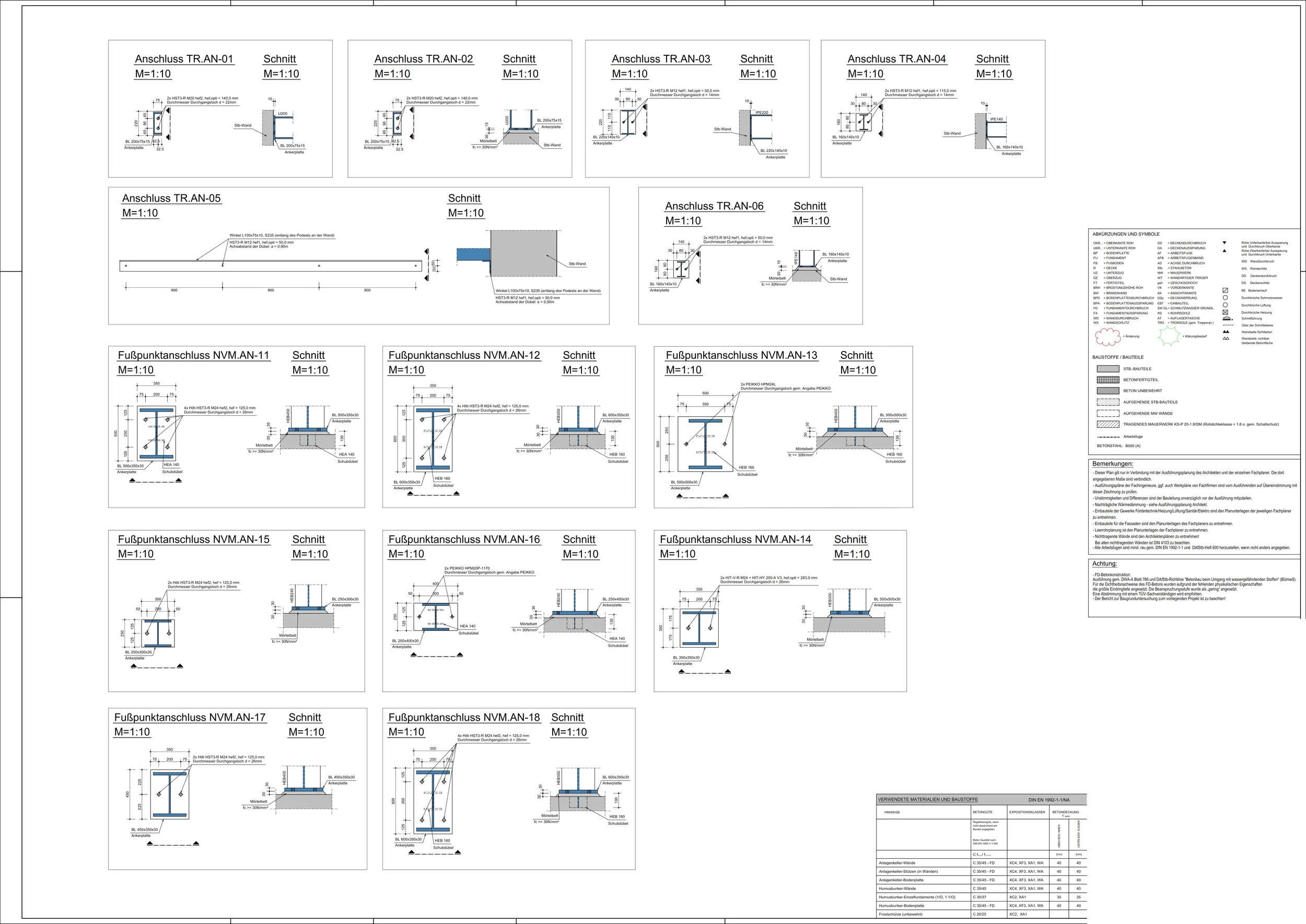1306x924 pixels.
Task: Select the 'BETONSTAHL: B500 (A)' legend line
Action: 1119,446
